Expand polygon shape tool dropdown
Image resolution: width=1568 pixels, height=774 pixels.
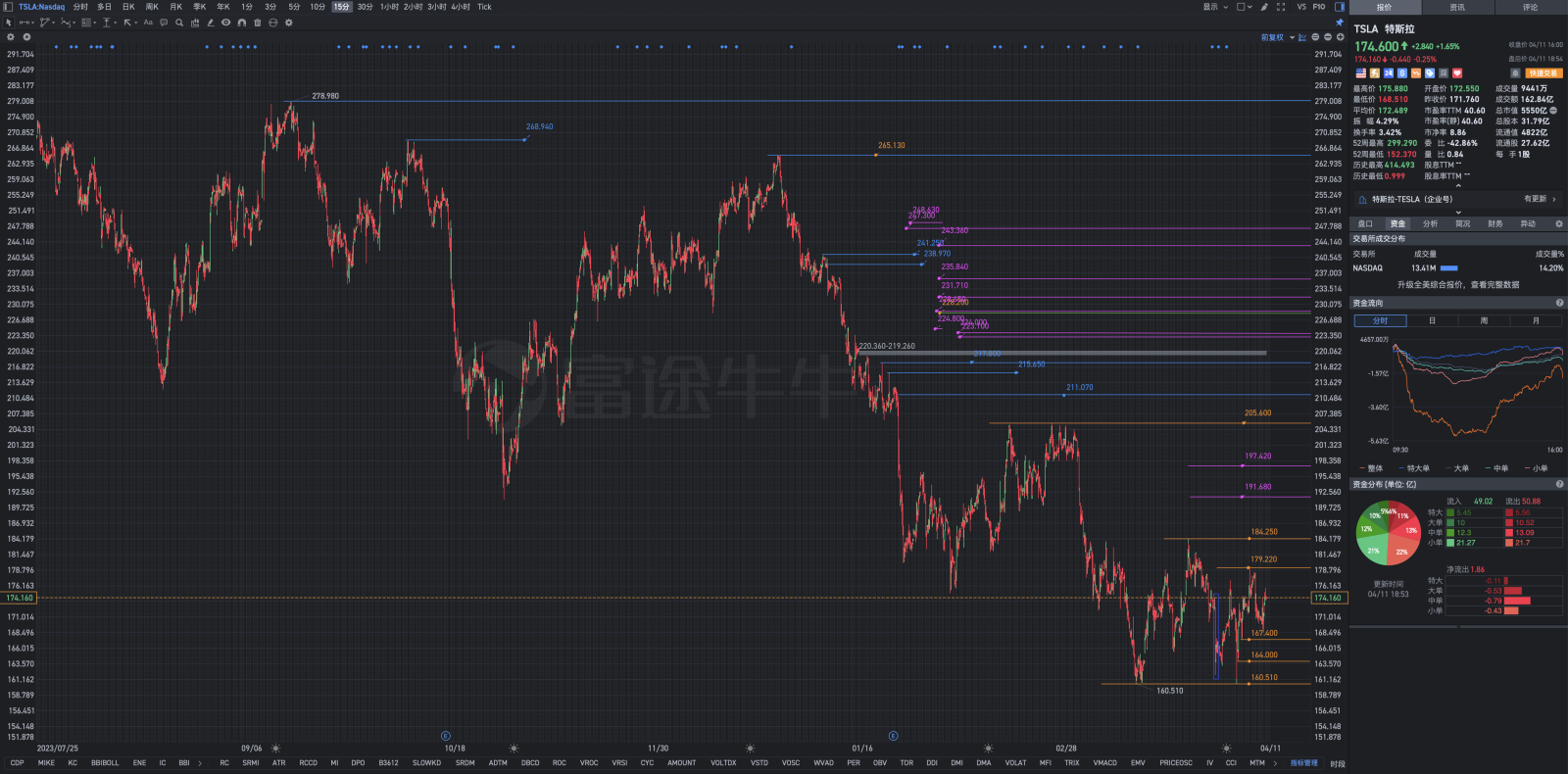click(x=53, y=23)
